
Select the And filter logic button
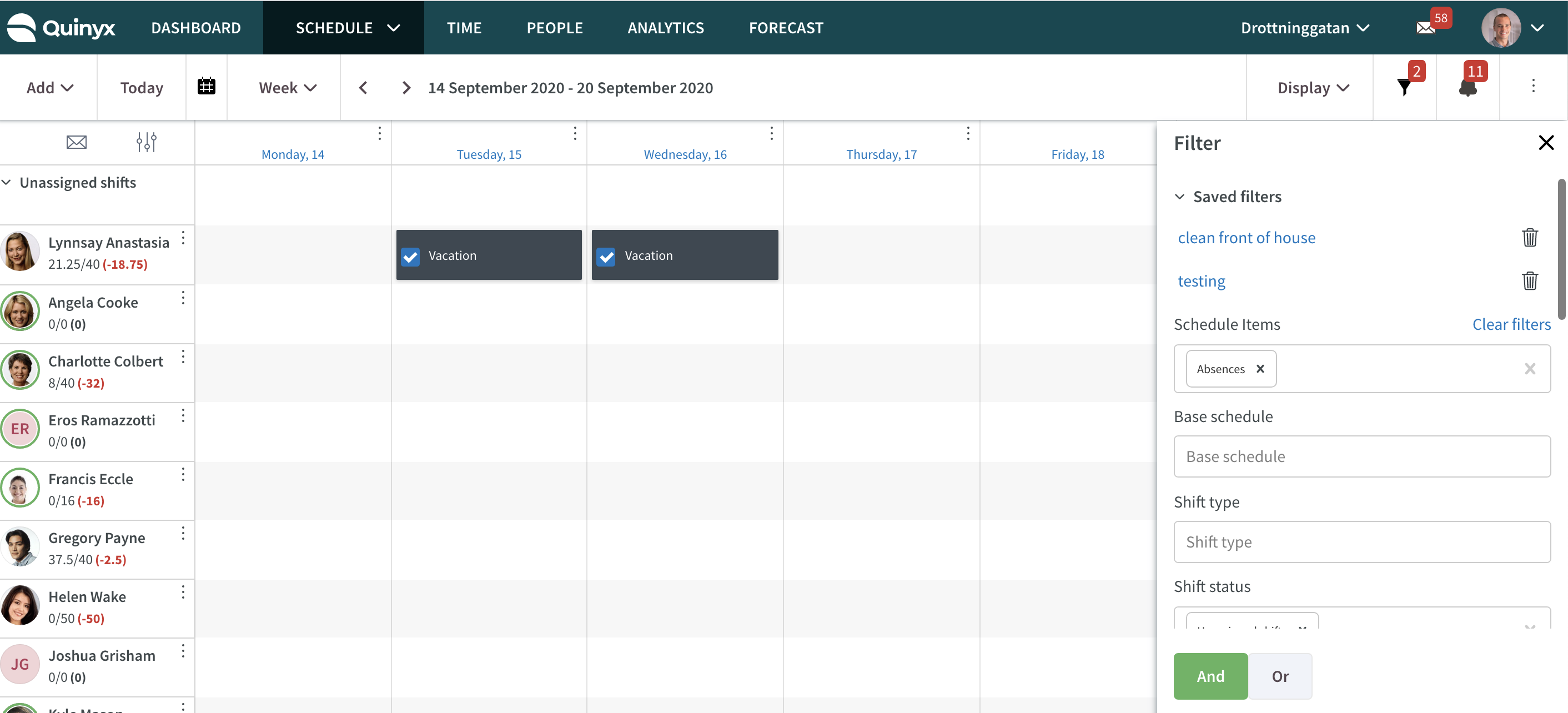[x=1210, y=676]
